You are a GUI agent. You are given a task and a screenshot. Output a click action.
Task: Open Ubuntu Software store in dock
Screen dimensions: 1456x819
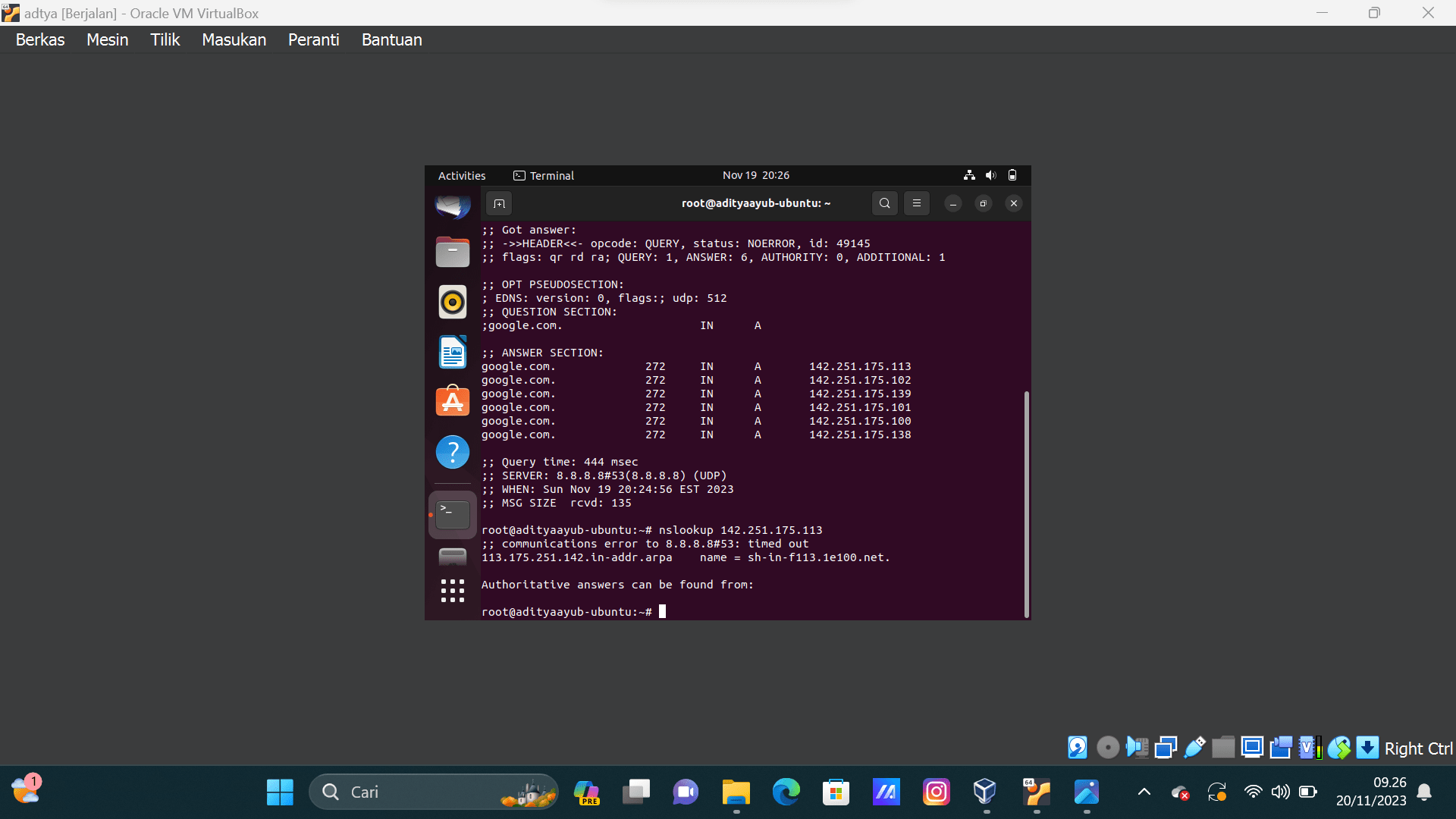(x=453, y=401)
